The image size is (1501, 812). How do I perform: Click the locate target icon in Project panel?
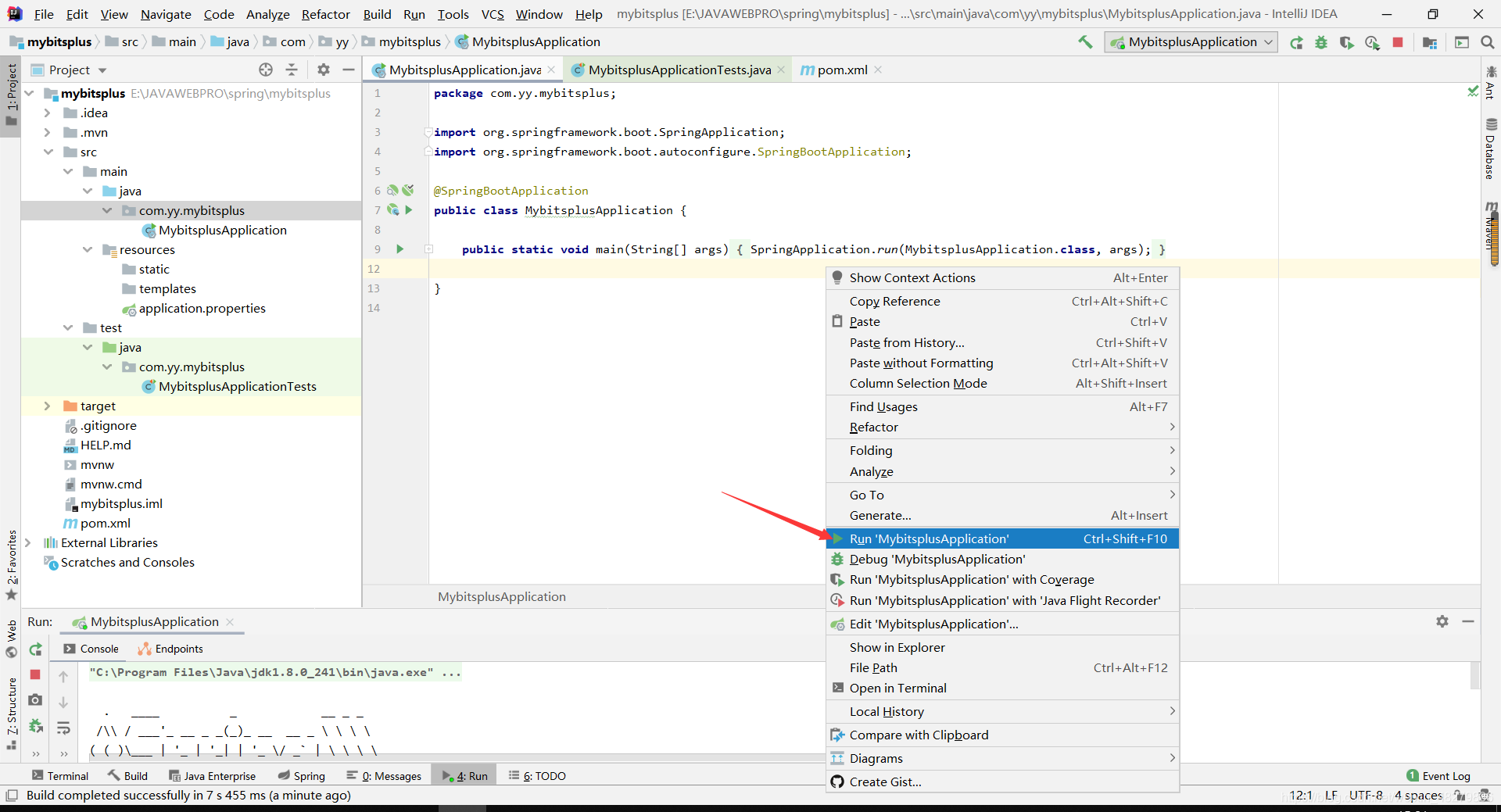[266, 70]
